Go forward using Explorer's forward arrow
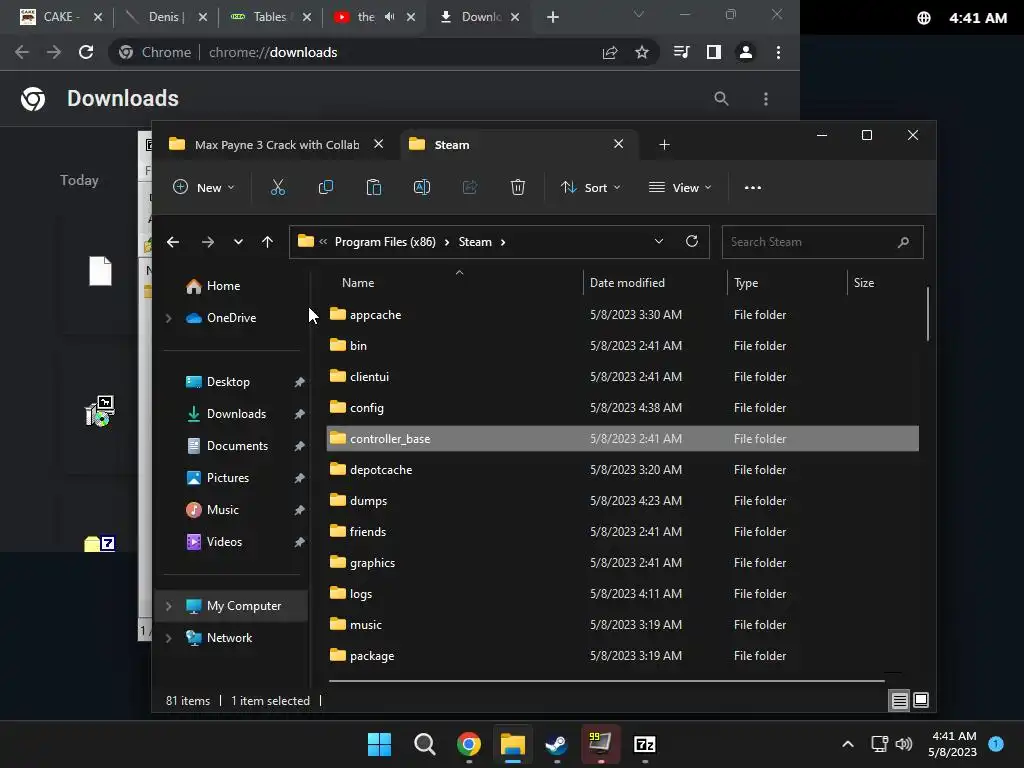 [208, 242]
